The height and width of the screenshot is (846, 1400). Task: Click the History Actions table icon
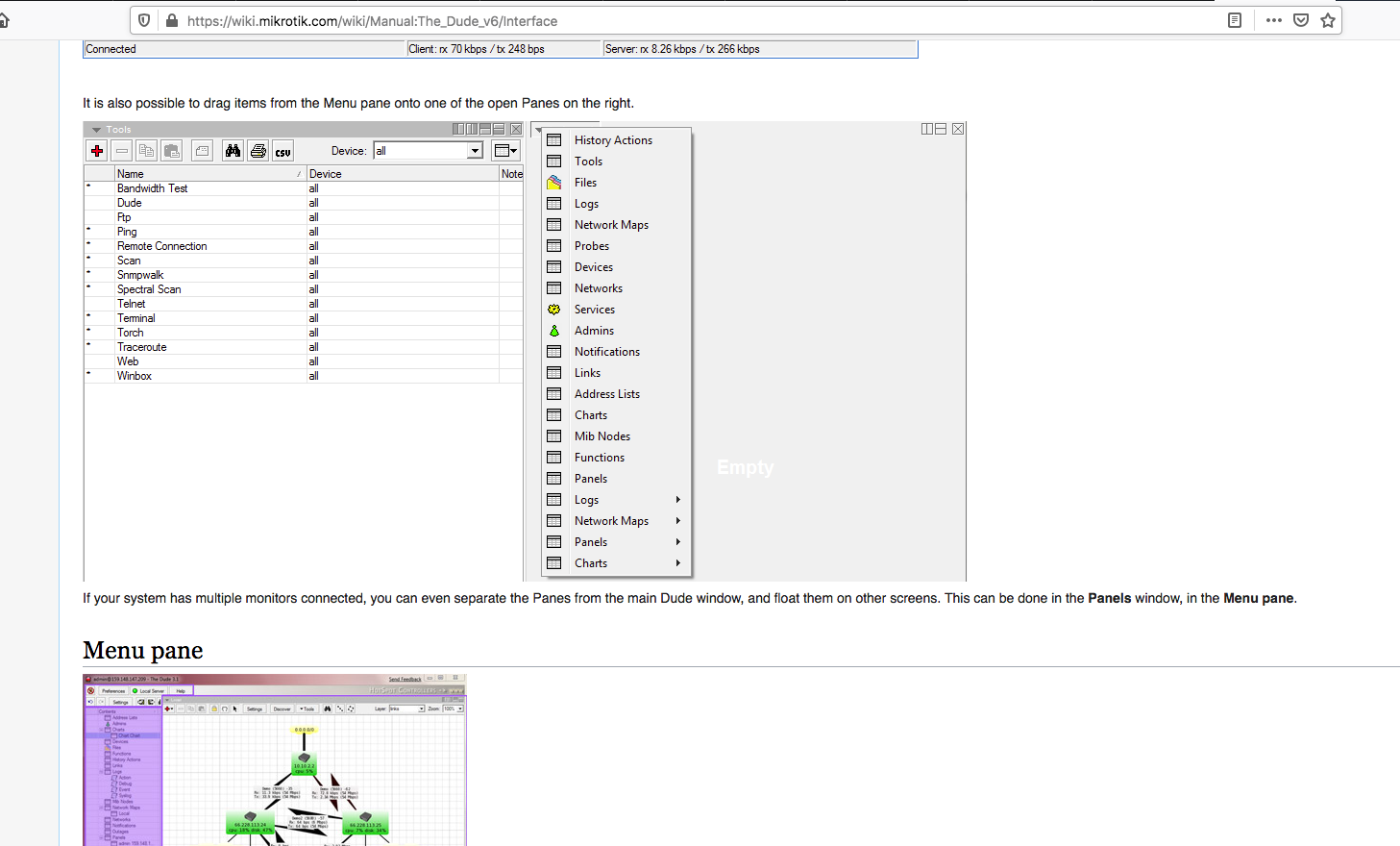tap(554, 140)
